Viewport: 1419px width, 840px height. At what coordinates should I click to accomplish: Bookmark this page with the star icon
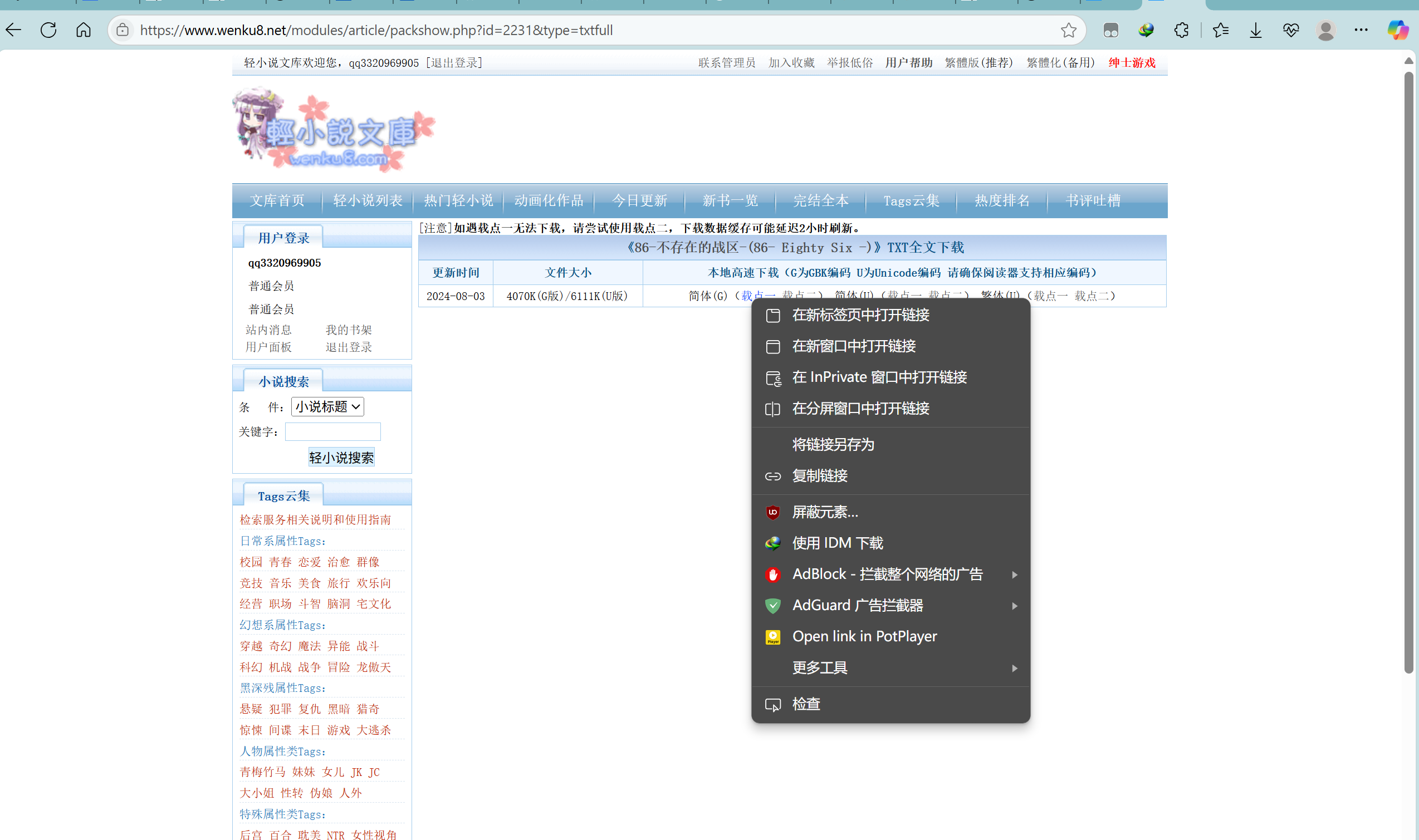coord(1068,30)
